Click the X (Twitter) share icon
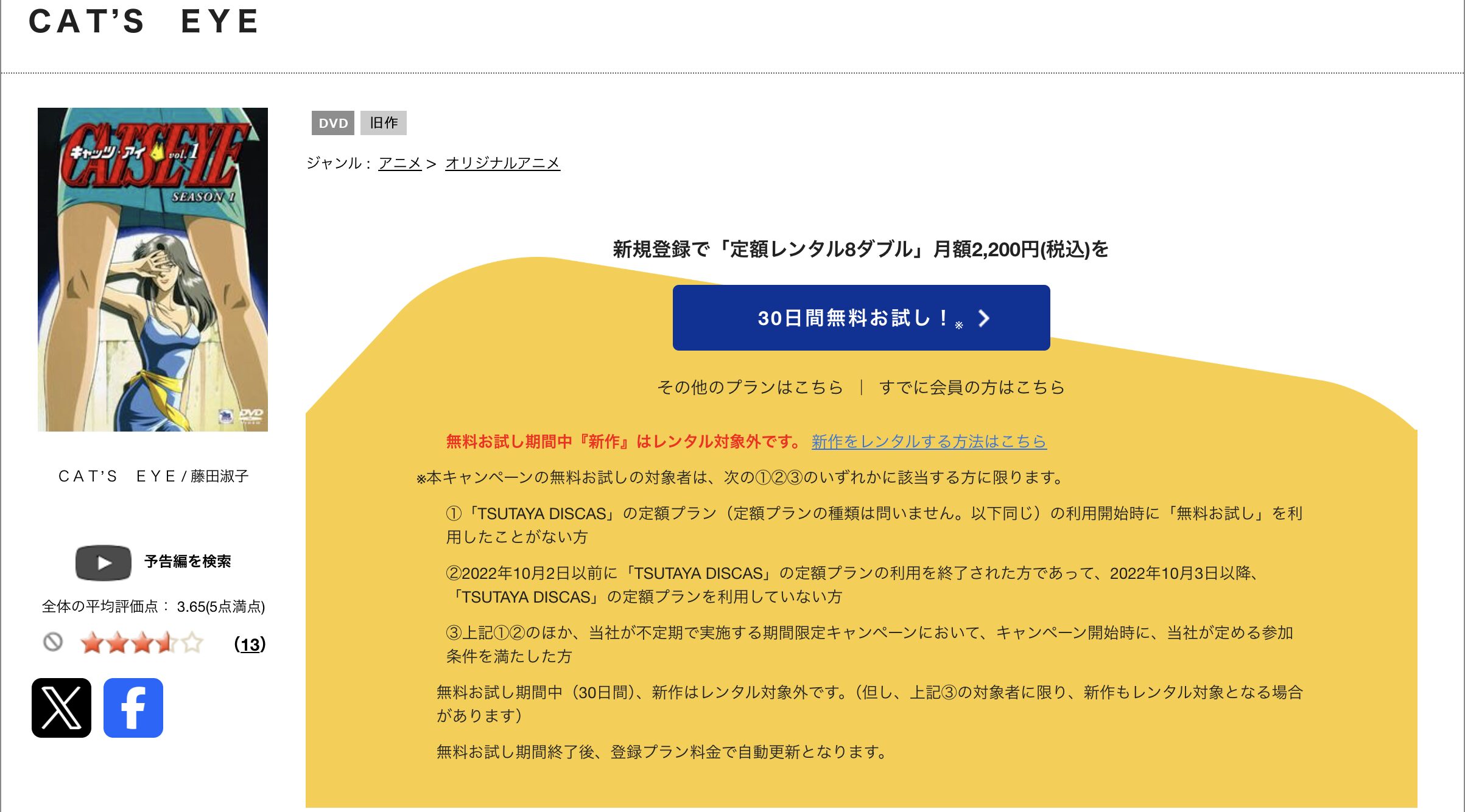The height and width of the screenshot is (812, 1465). [61, 708]
